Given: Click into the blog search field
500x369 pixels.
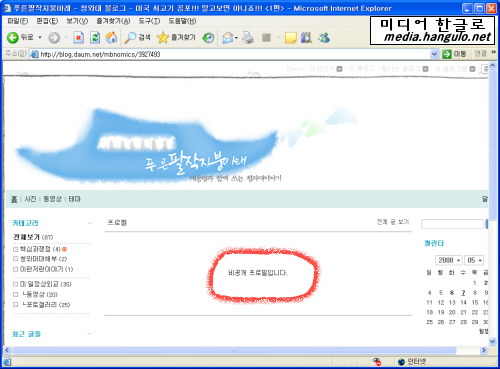Looking at the screenshot, I should pyautogui.click(x=452, y=224).
